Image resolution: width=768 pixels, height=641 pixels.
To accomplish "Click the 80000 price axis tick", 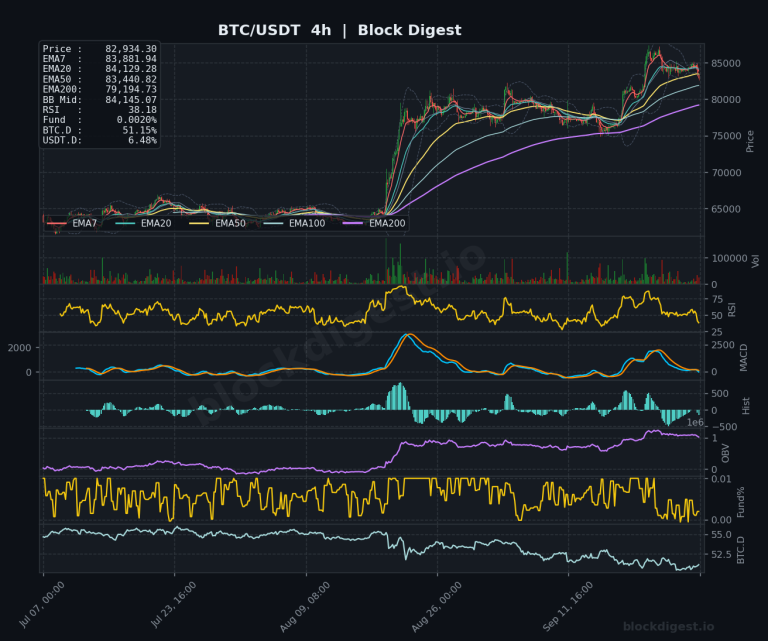I will [726, 100].
